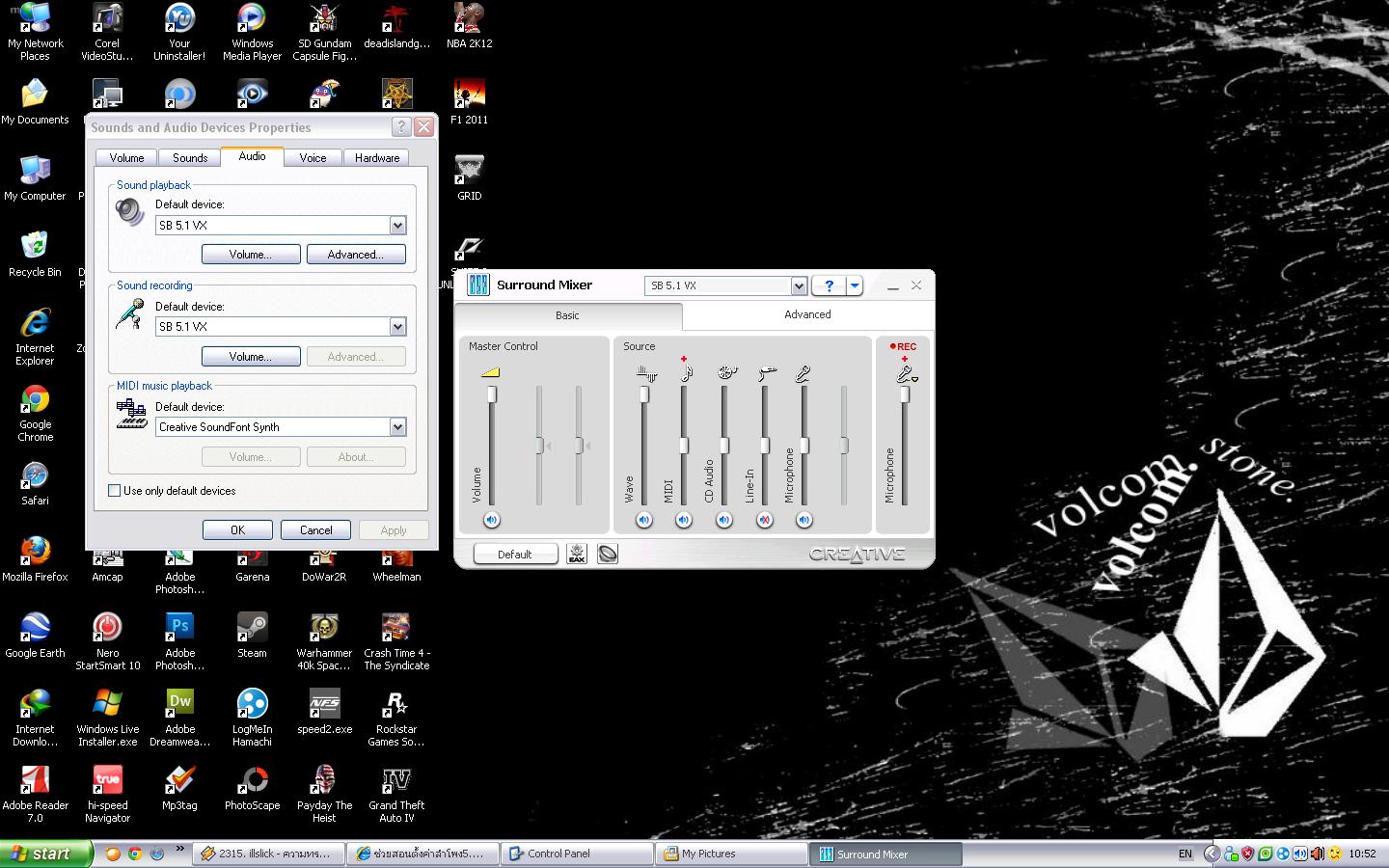Click the Master Control volume ramp icon

tap(490, 371)
